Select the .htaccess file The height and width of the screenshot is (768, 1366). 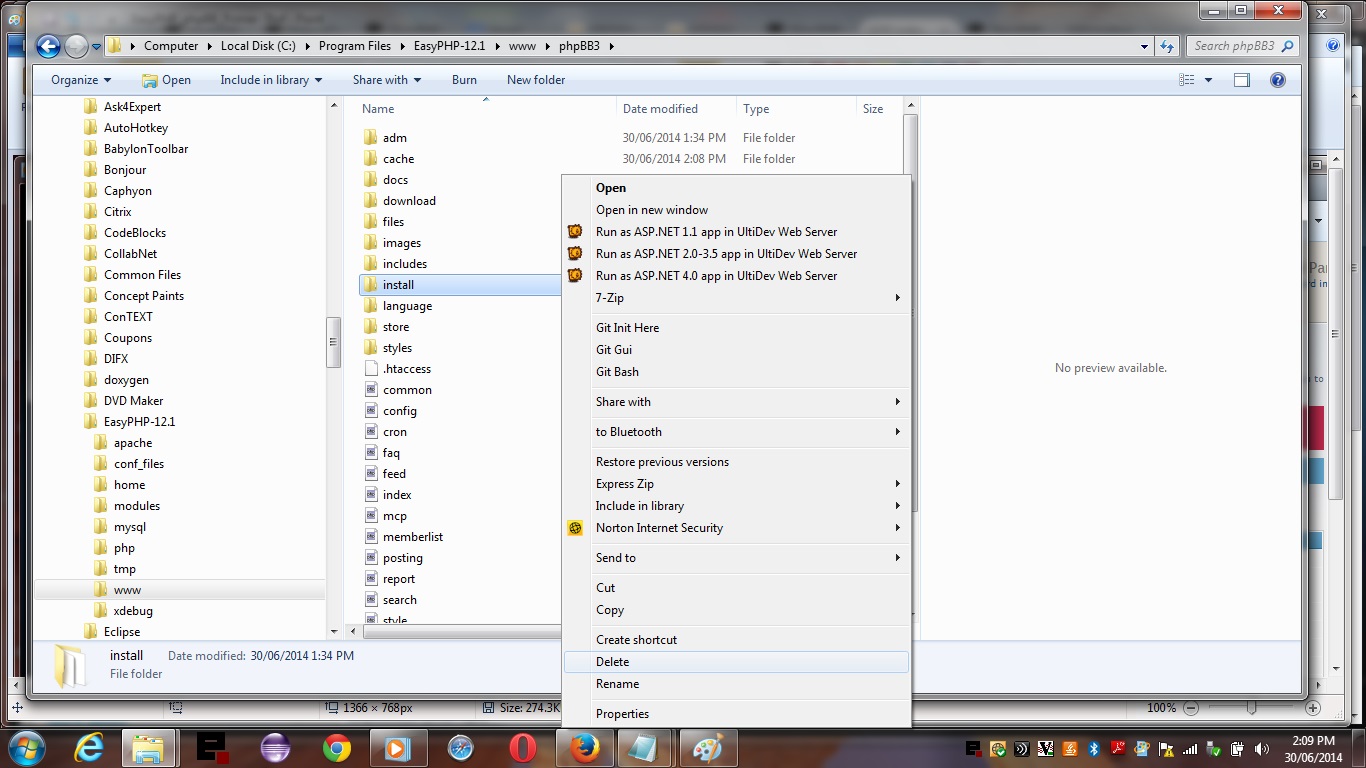pos(407,369)
